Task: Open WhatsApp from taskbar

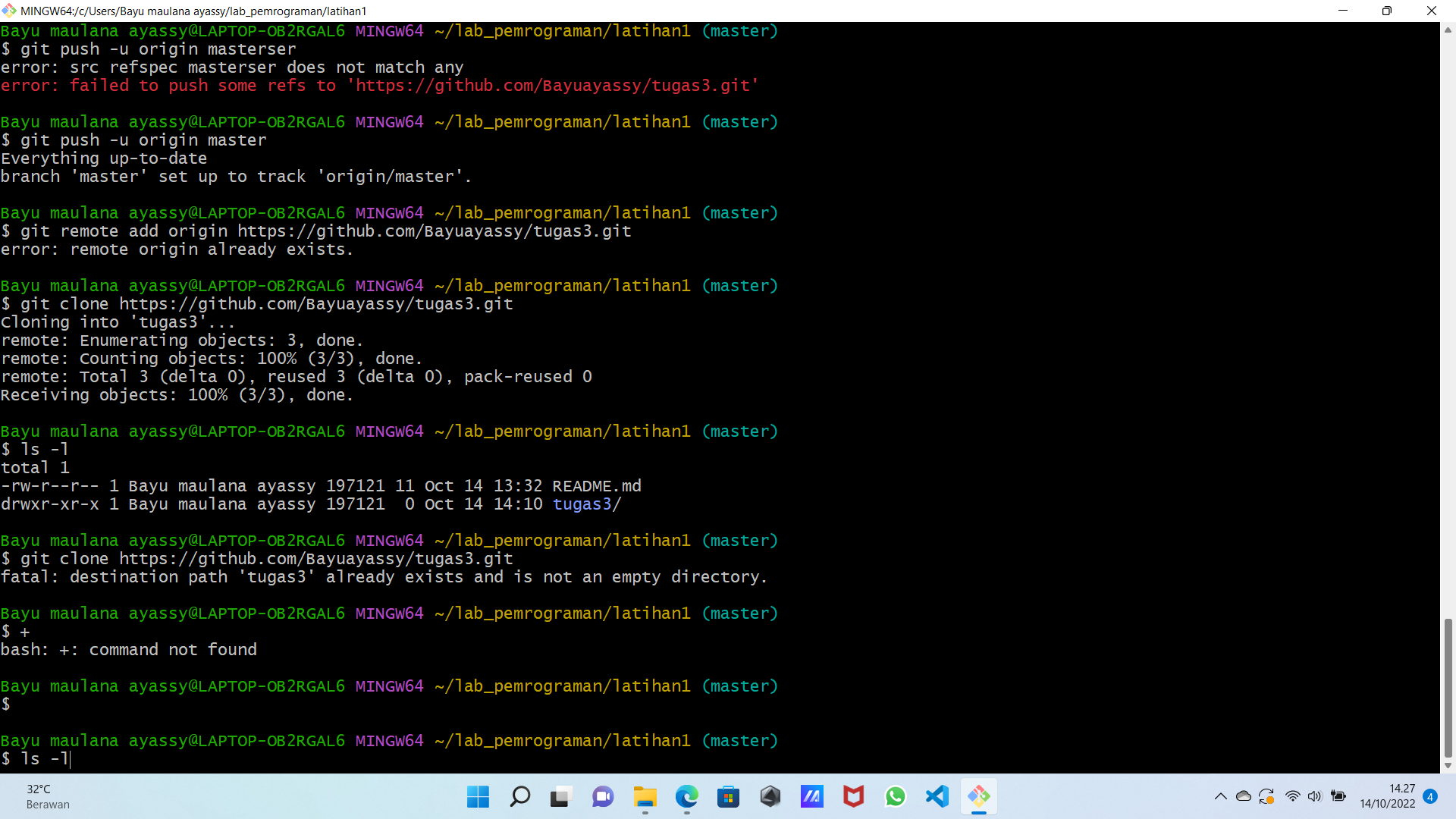Action: coord(896,796)
